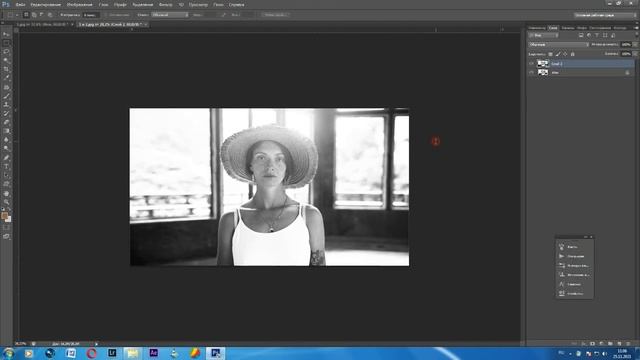Switch to the first document tab
The height and width of the screenshot is (360, 640).
42,24
